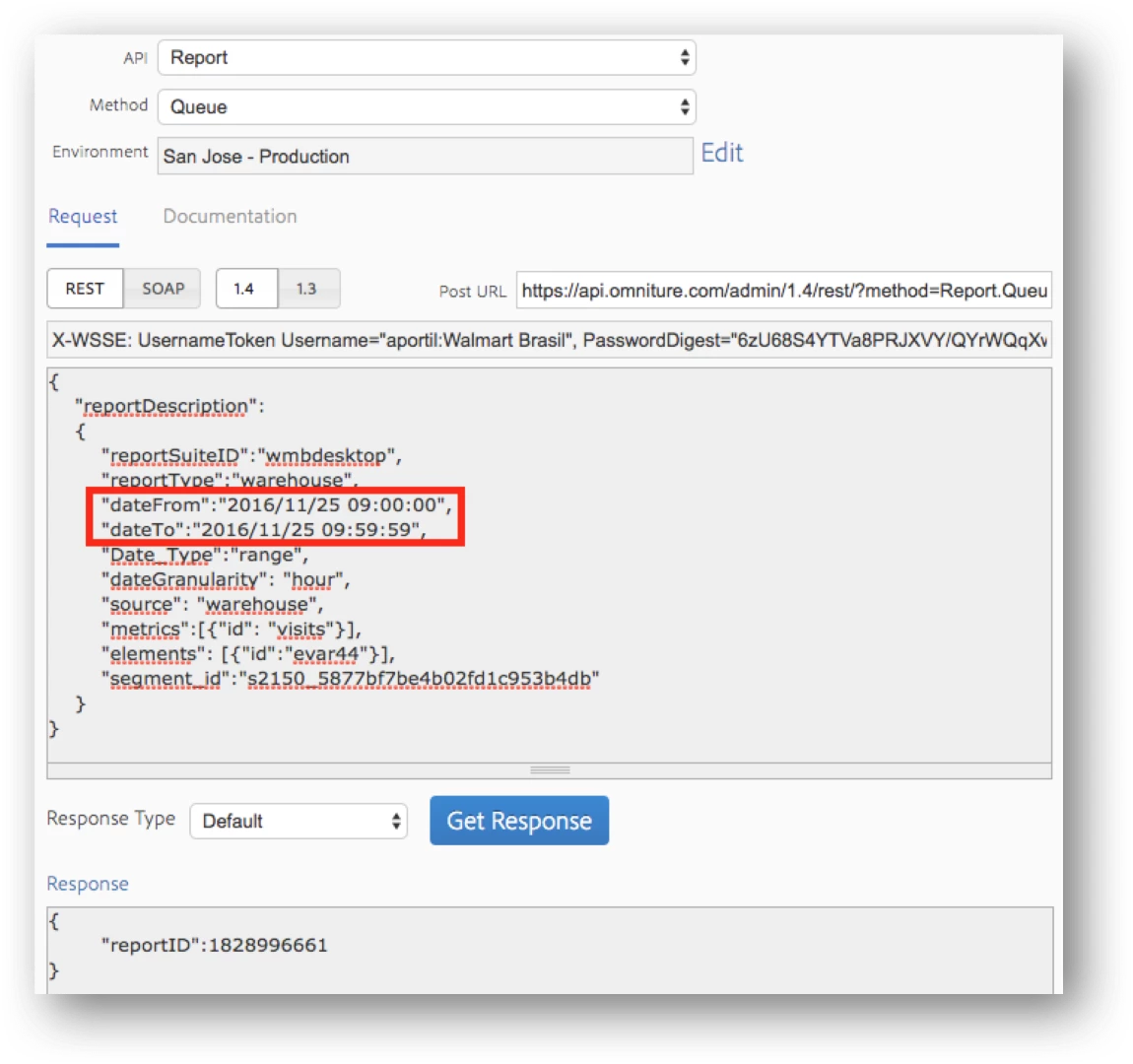Click the "dateFrom" line in request body
1133x1064 pixels.
tap(277, 505)
